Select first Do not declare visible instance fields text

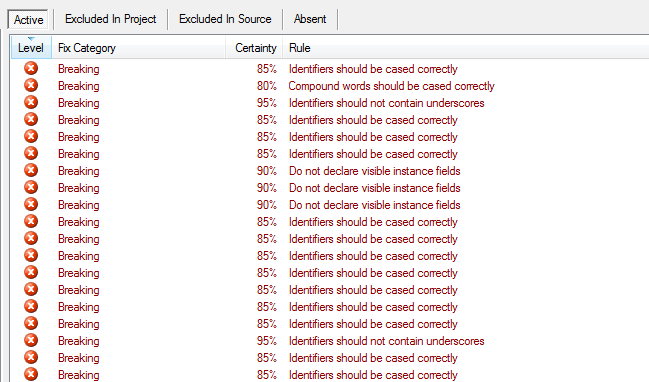coord(375,171)
